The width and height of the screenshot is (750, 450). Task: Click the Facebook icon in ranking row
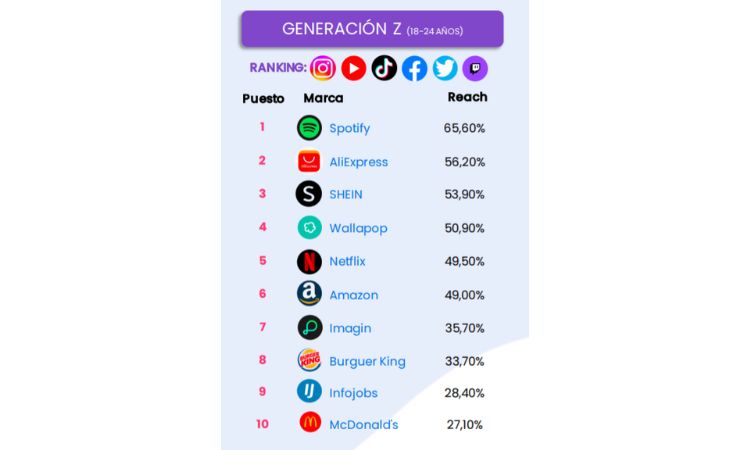[x=414, y=68]
